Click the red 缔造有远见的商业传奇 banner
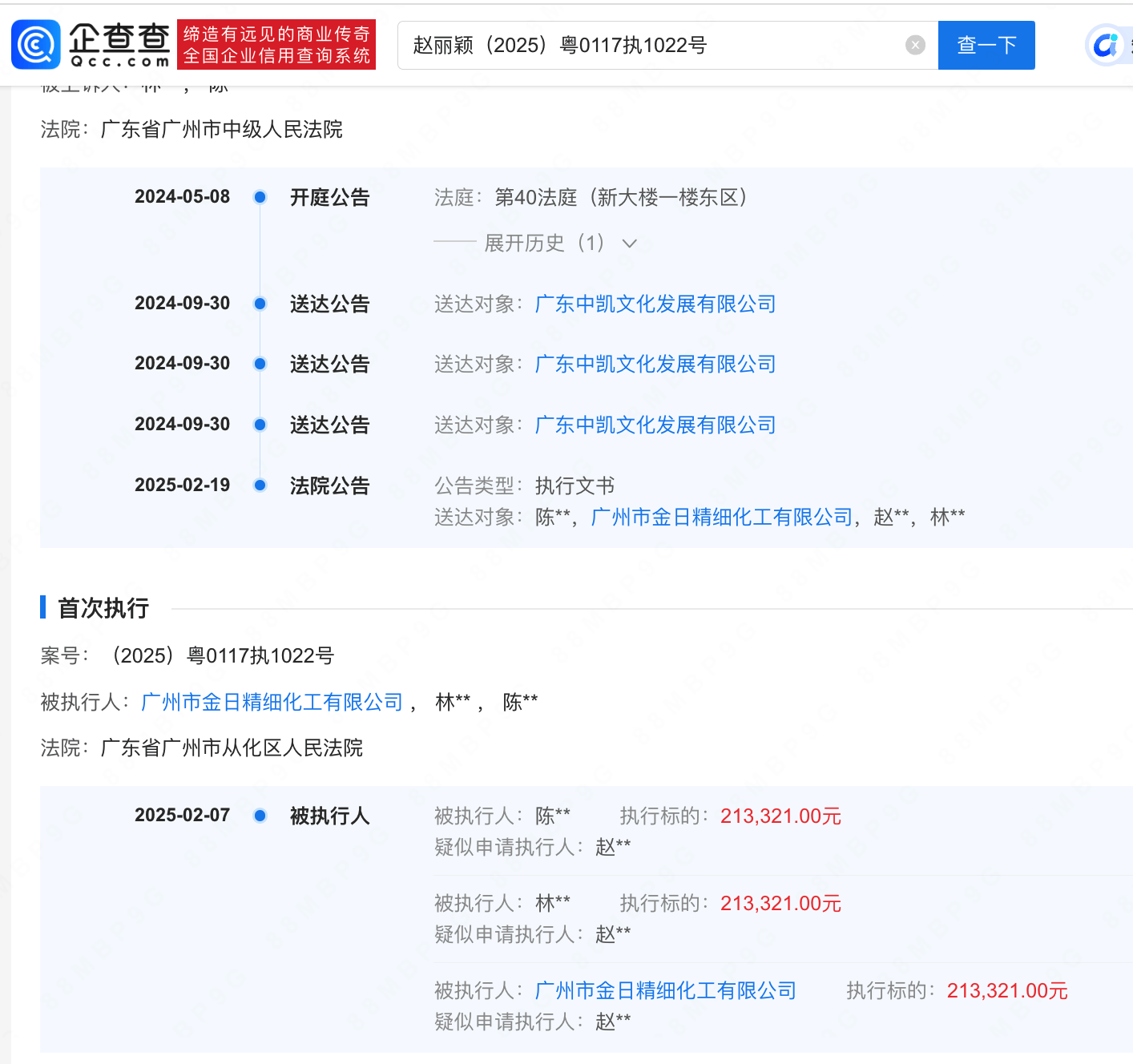The width and height of the screenshot is (1133, 1064). [276, 44]
